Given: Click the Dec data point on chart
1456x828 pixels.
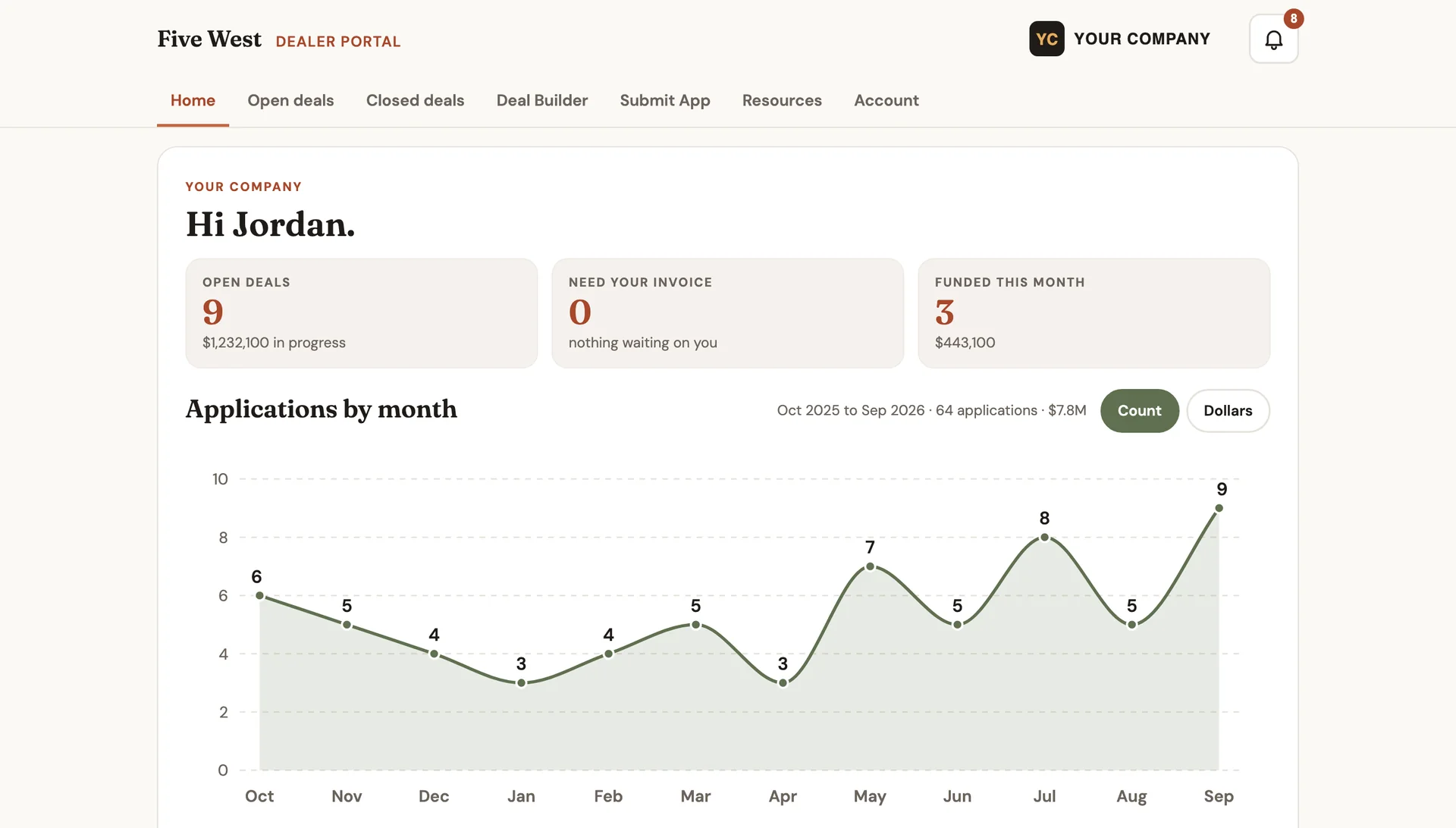Looking at the screenshot, I should [x=434, y=654].
